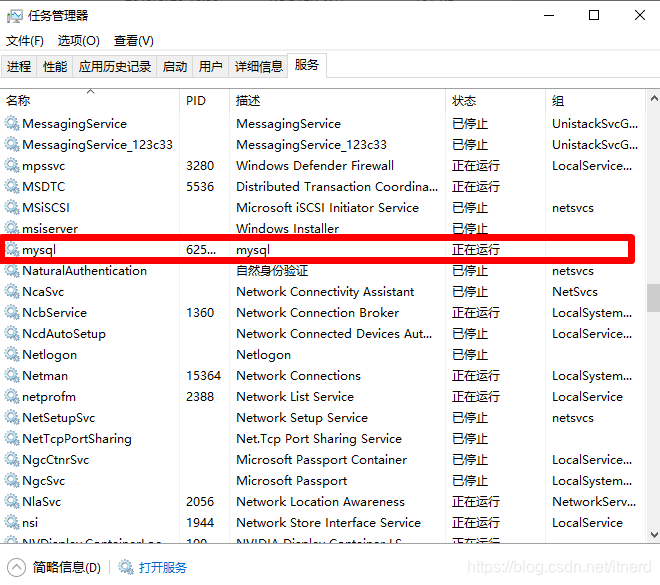Click the Task Manager title bar icon
The height and width of the screenshot is (585, 660).
pos(14,16)
